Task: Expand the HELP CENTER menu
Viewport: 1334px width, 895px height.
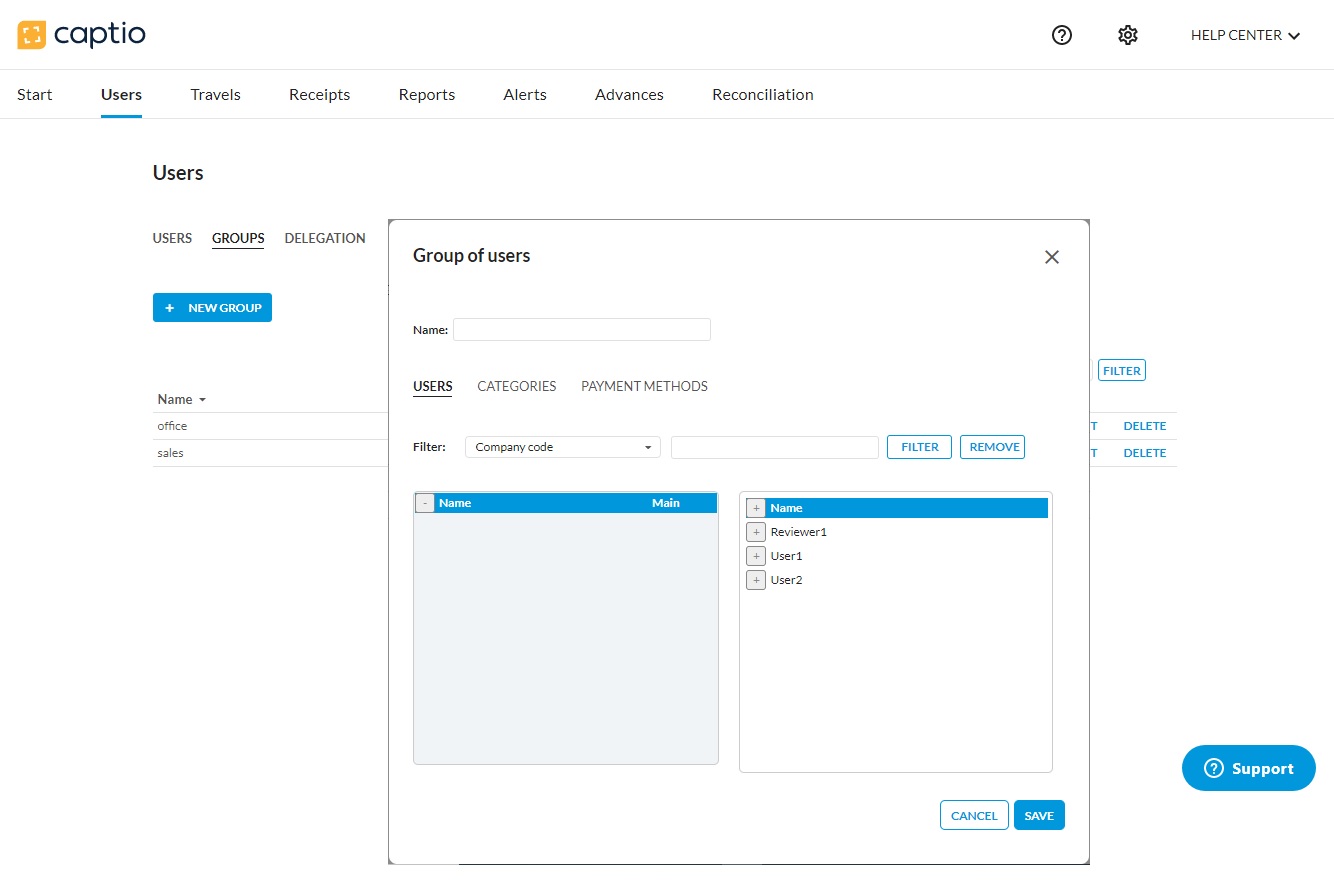Action: click(x=1245, y=35)
